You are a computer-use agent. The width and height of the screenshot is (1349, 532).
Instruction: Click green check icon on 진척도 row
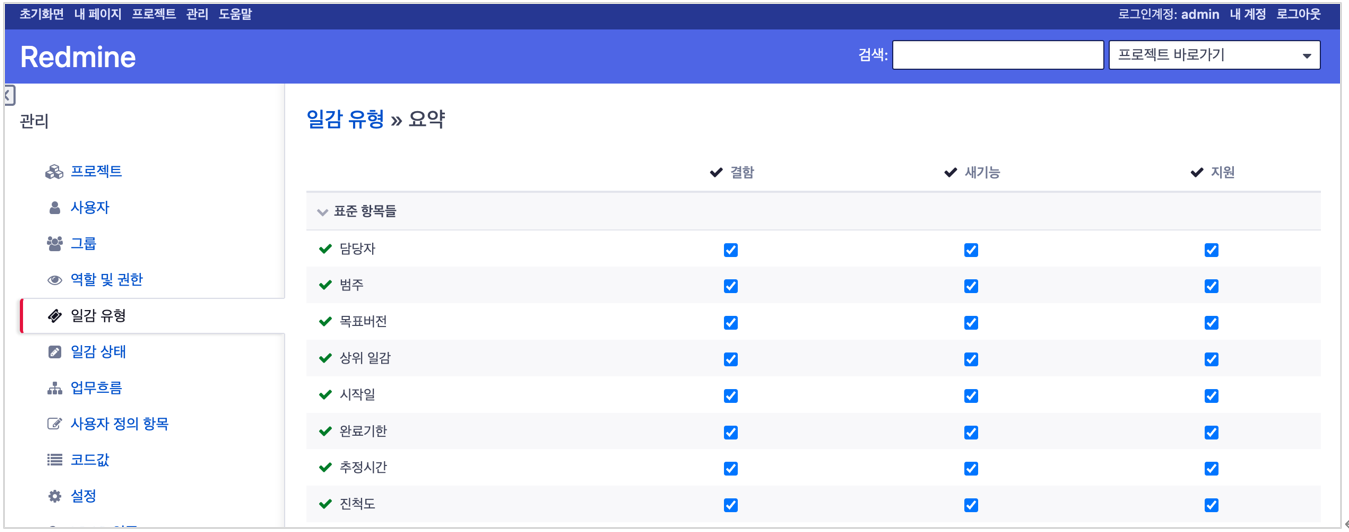coord(325,504)
